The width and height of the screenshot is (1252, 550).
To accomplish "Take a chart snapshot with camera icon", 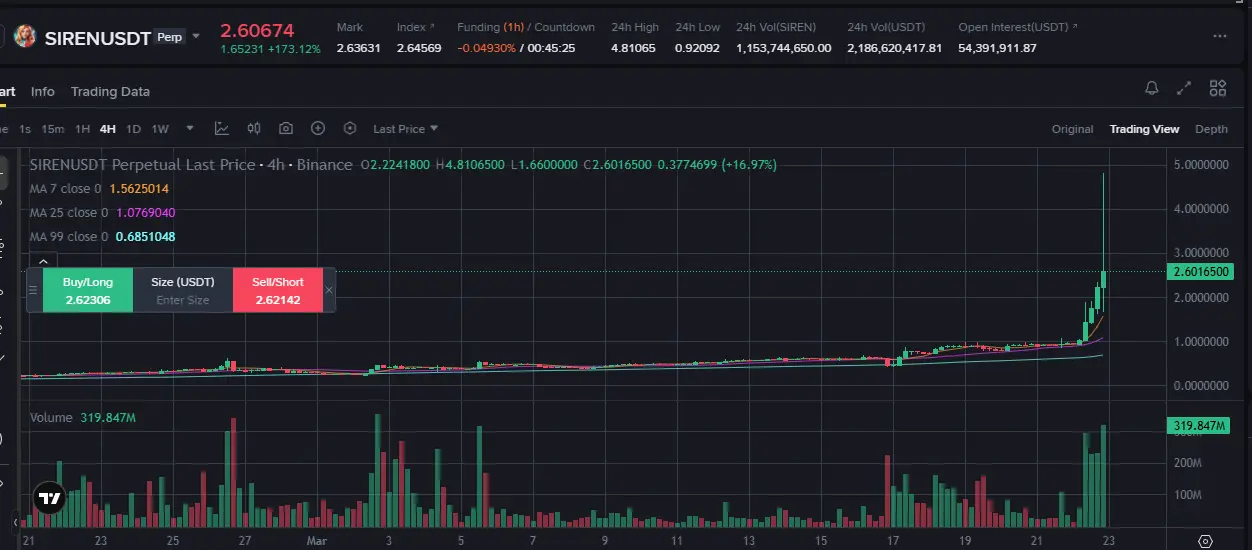I will 286,128.
